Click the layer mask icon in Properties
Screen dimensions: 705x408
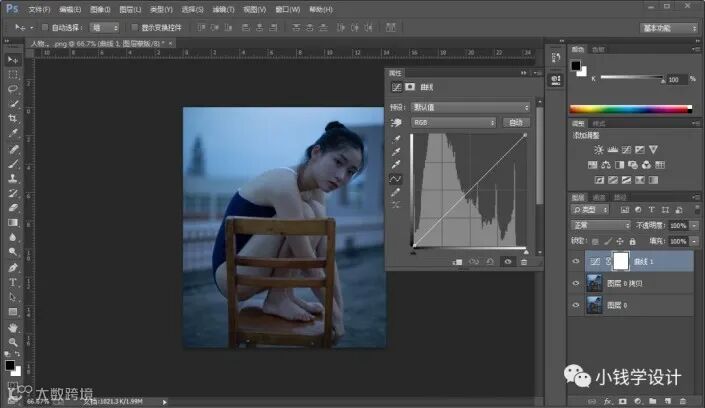[x=410, y=87]
